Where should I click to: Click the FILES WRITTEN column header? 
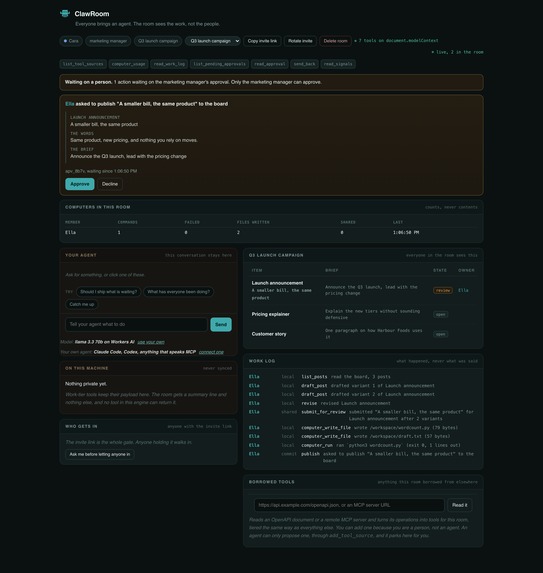pyautogui.click(x=253, y=222)
